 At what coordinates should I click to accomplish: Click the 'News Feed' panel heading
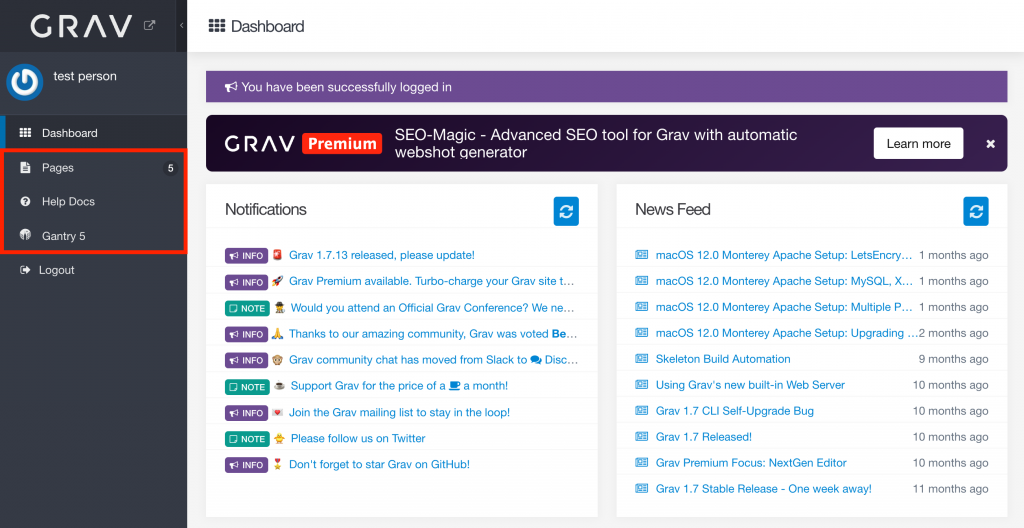[x=673, y=209]
